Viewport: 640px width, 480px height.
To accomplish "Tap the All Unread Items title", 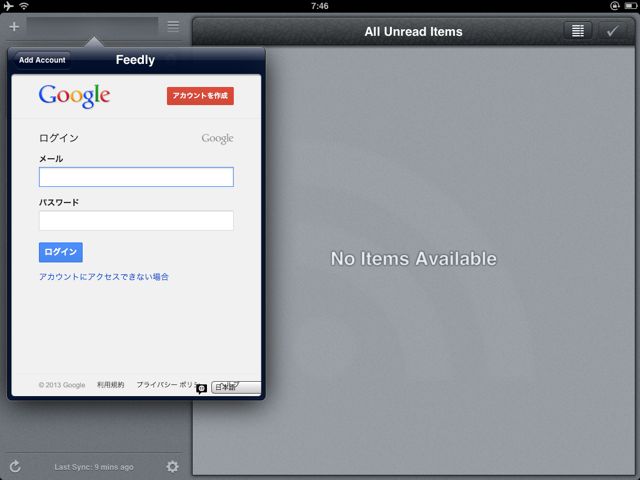I will (x=413, y=31).
